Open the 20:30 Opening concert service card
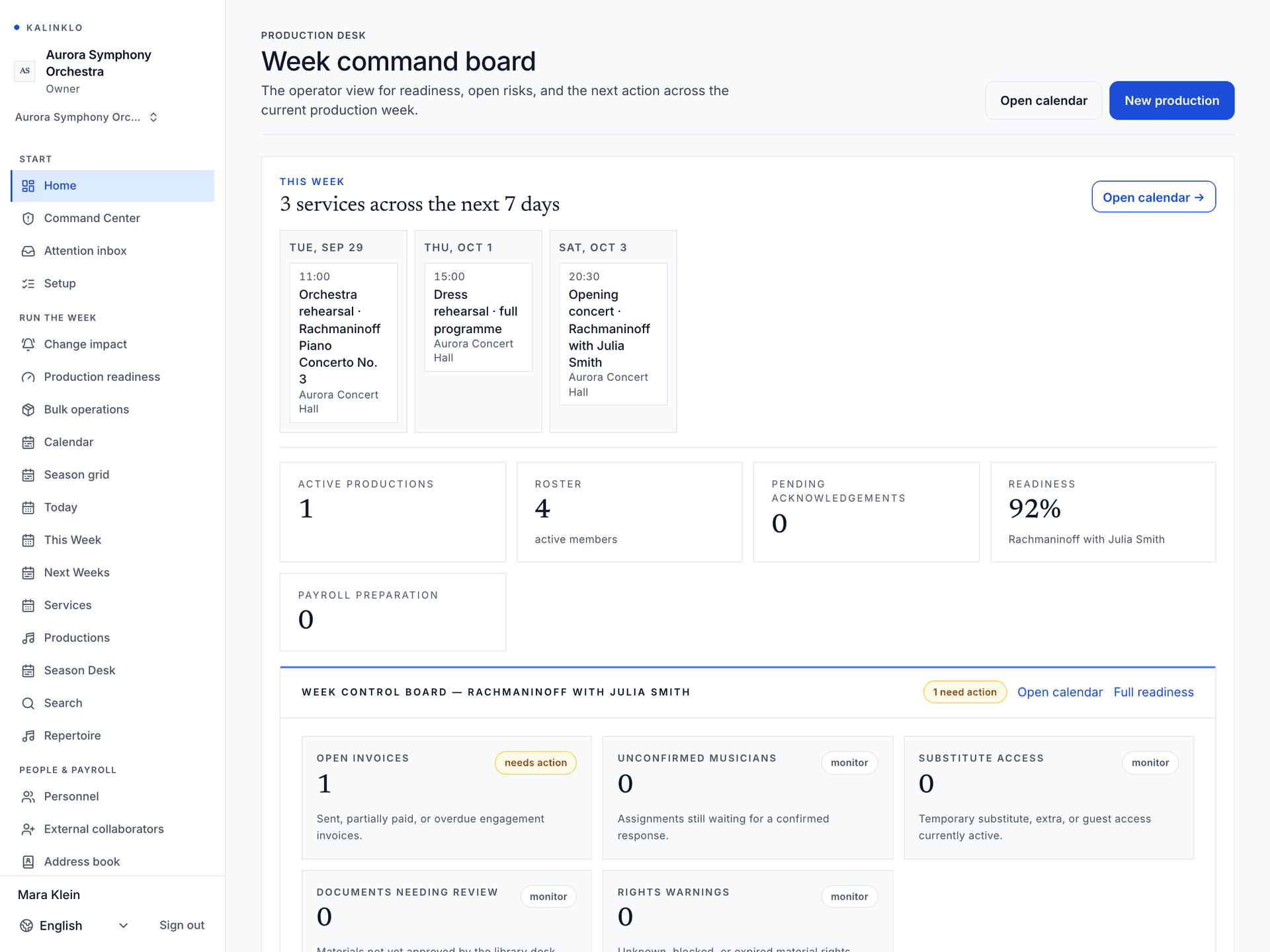The image size is (1270, 952). pos(613,334)
